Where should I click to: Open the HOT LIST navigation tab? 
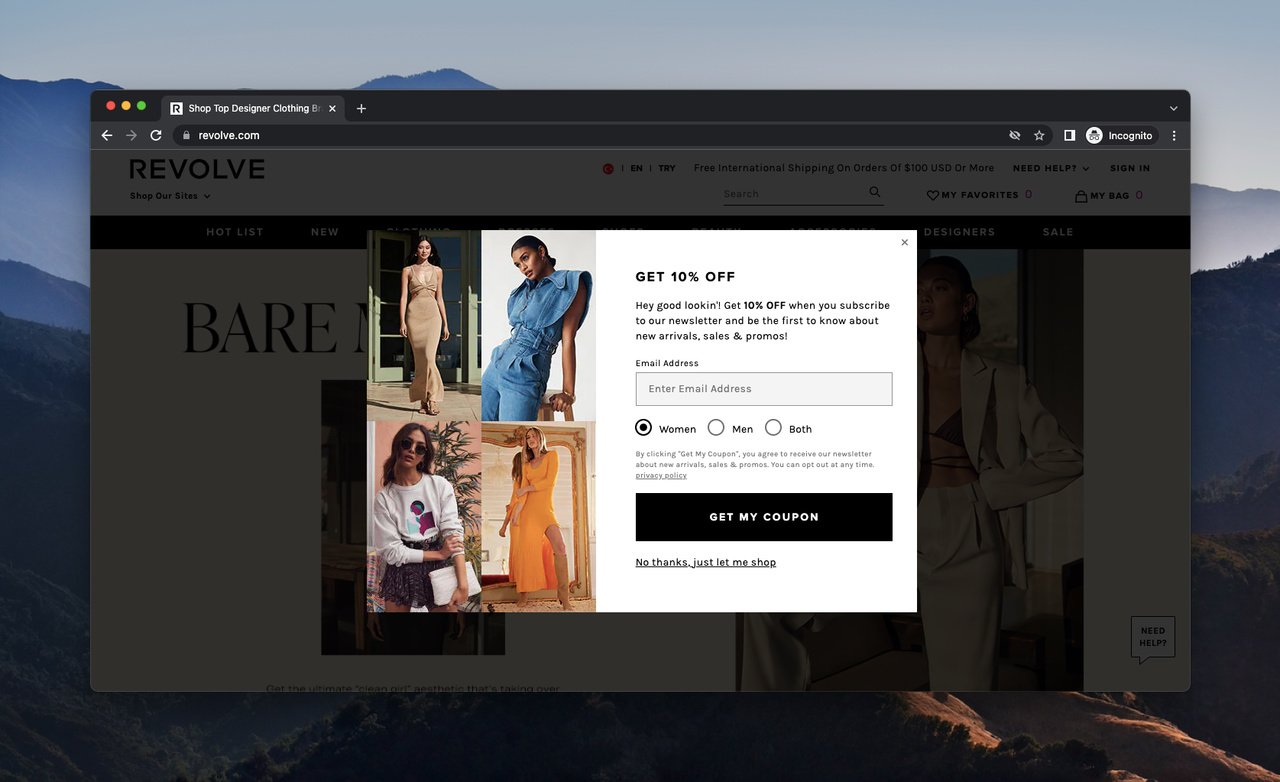pyautogui.click(x=234, y=231)
